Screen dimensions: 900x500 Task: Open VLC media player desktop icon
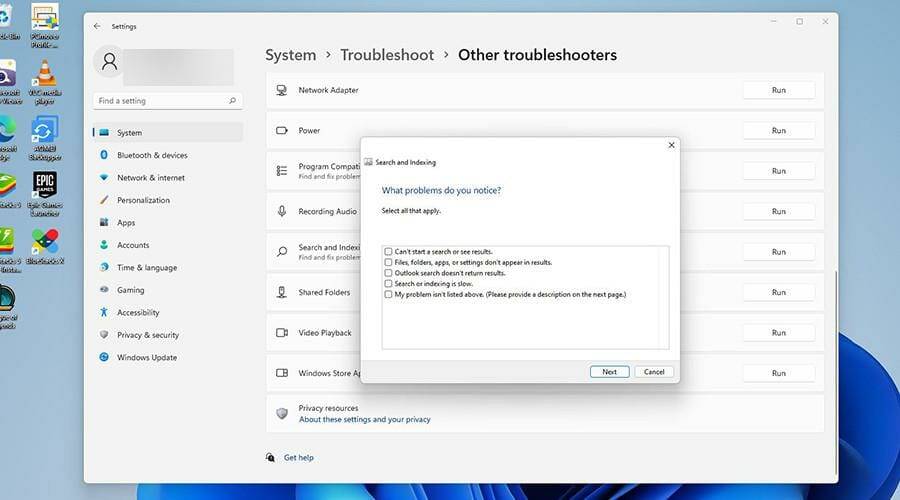pos(45,83)
